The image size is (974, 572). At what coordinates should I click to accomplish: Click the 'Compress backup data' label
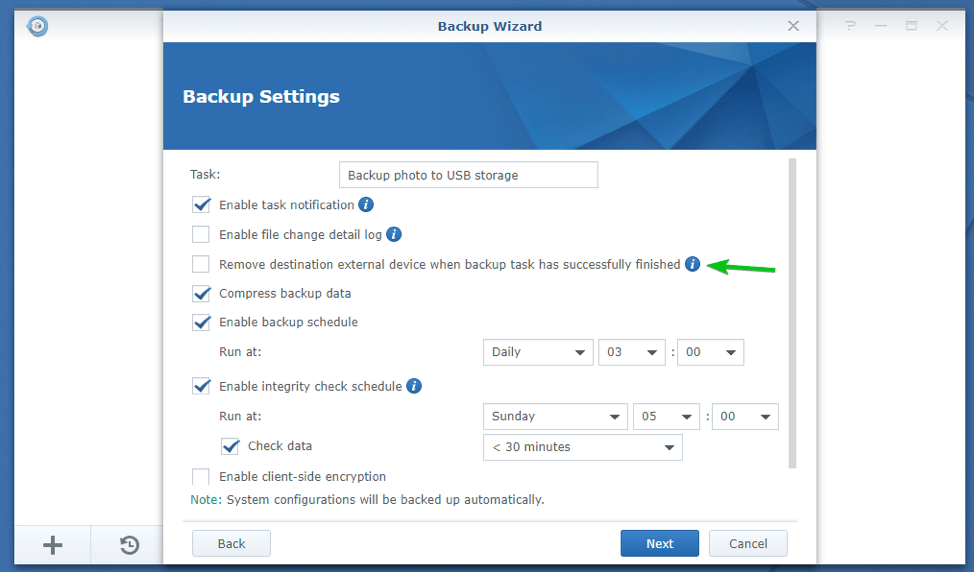285,293
